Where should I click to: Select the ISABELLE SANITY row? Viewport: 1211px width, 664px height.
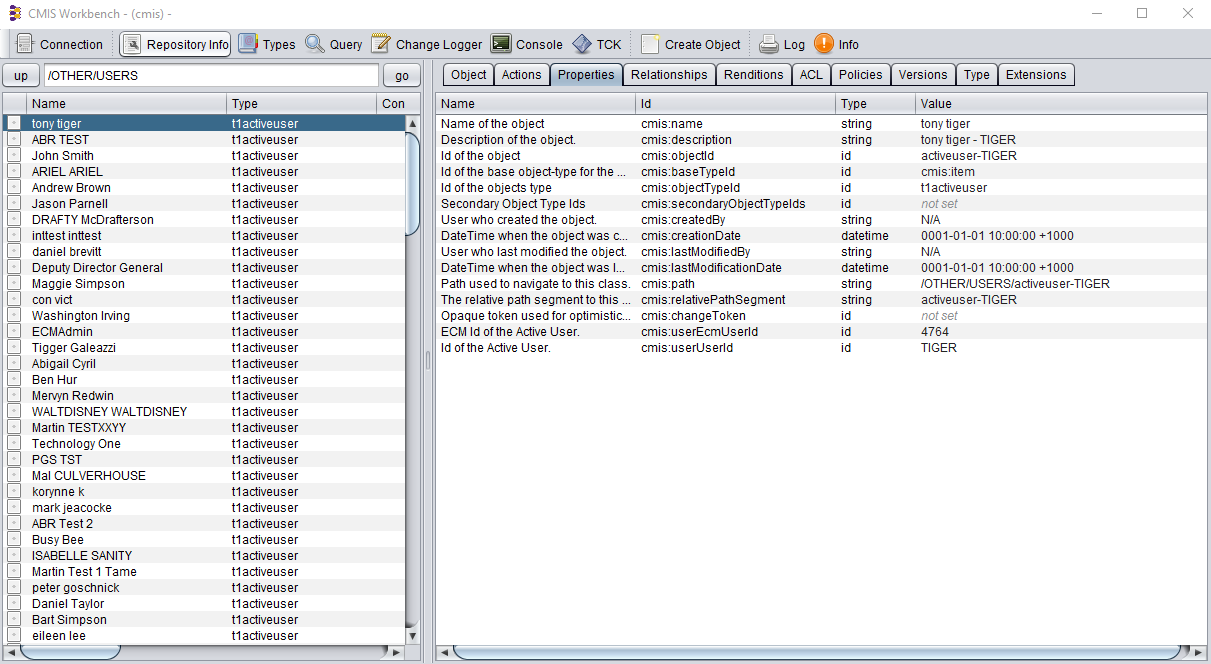tap(205, 556)
